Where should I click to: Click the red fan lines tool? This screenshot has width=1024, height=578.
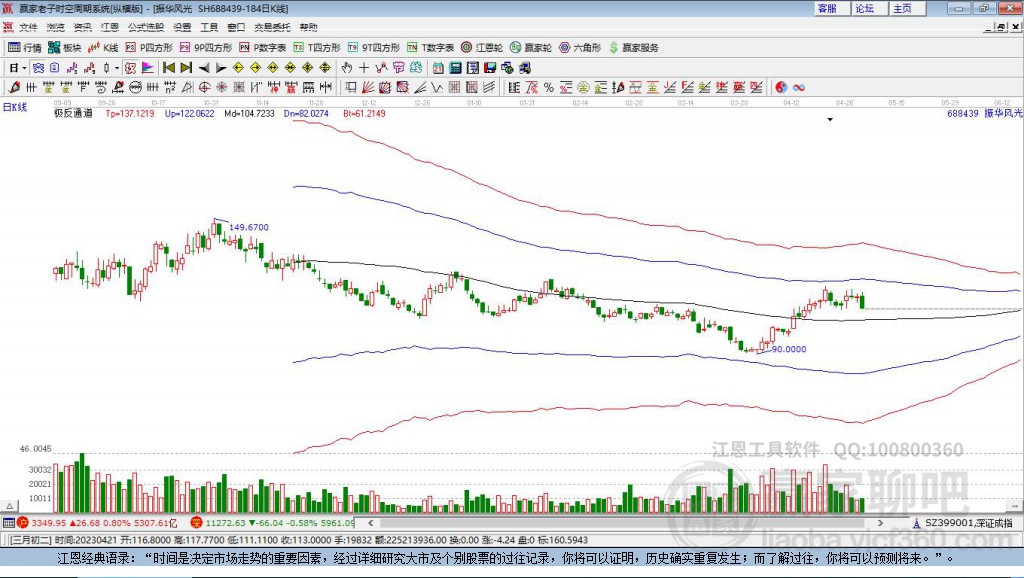point(368,88)
